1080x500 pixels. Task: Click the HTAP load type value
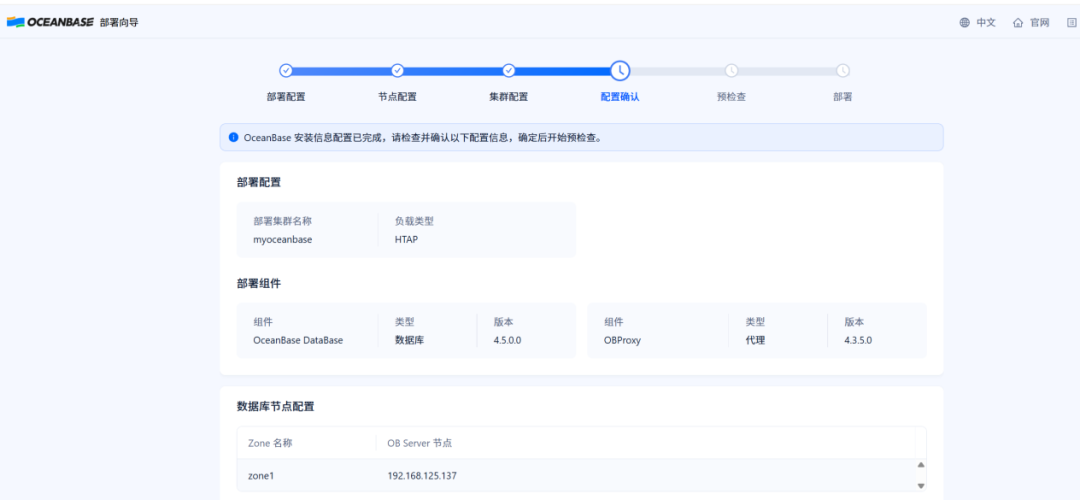click(407, 240)
